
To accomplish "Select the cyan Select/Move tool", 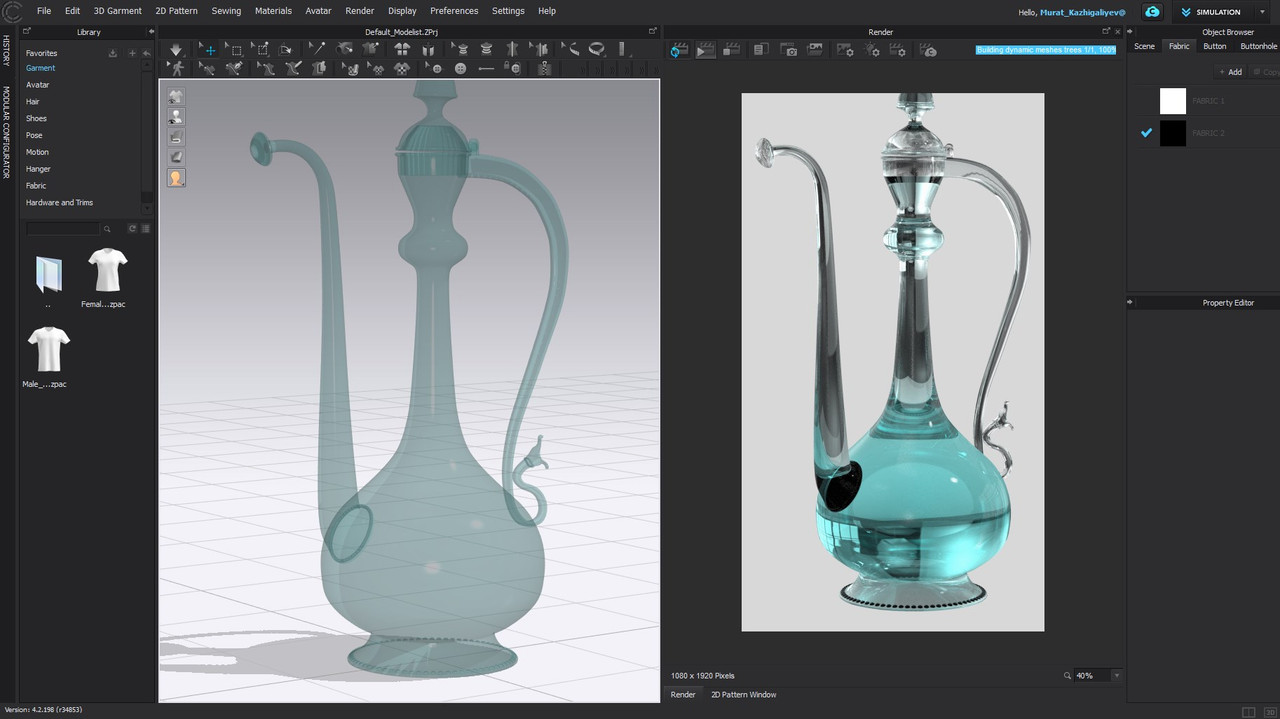I will pyautogui.click(x=208, y=49).
